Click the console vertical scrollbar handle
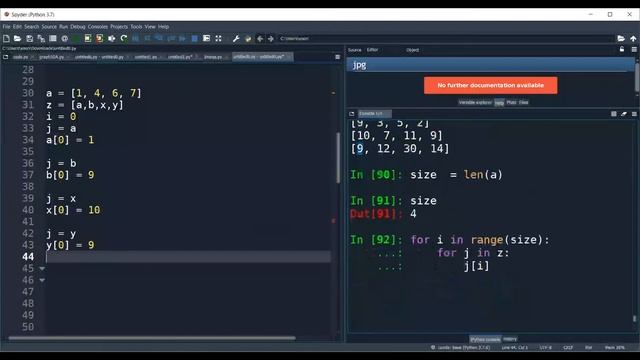640x360 pixels. [x=634, y=318]
